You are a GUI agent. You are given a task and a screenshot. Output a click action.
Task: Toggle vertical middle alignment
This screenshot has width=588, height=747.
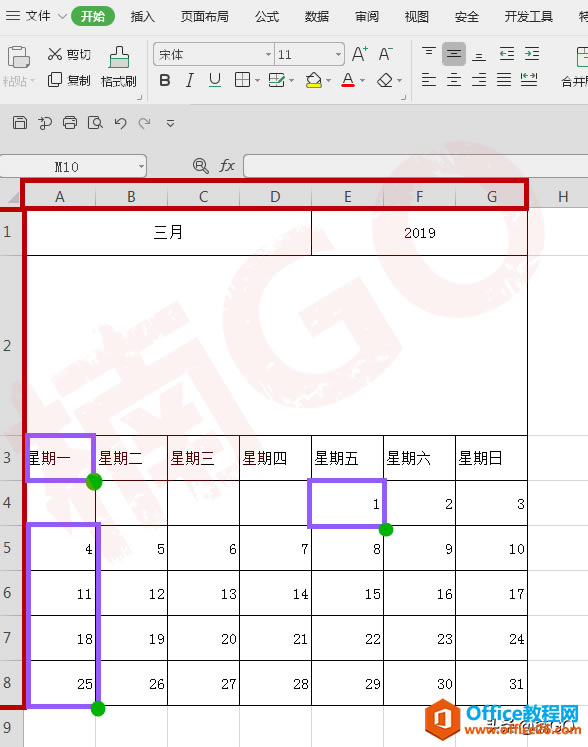pyautogui.click(x=454, y=54)
